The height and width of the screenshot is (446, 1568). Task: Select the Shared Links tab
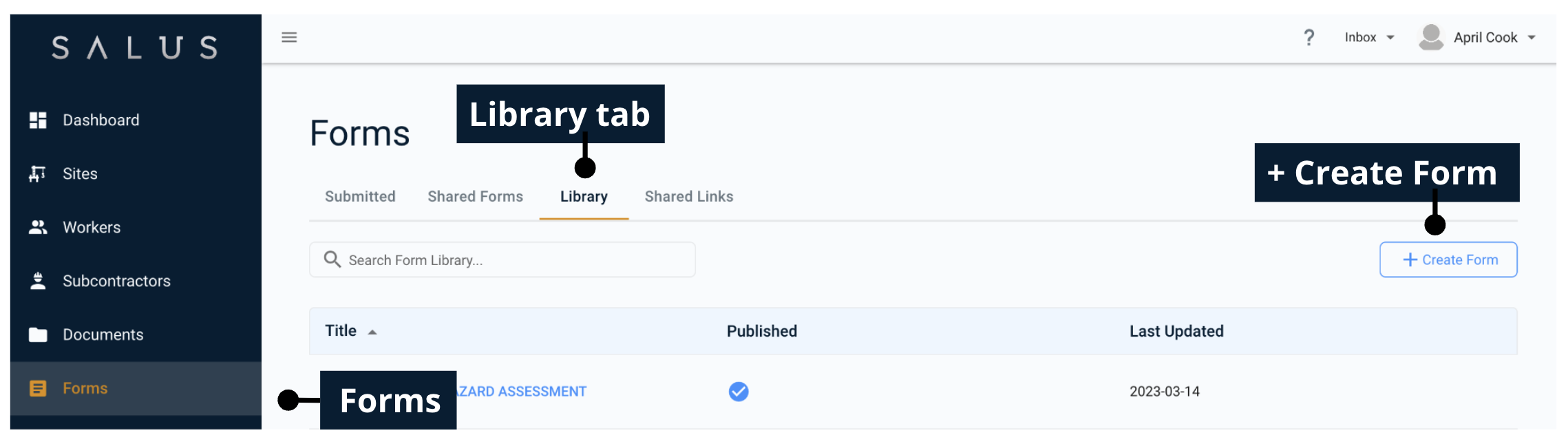688,197
